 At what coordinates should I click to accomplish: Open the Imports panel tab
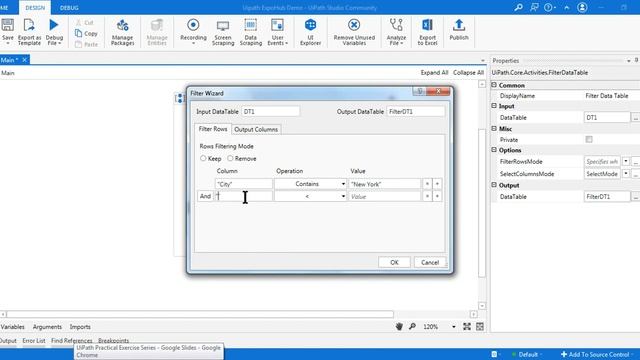pos(80,327)
